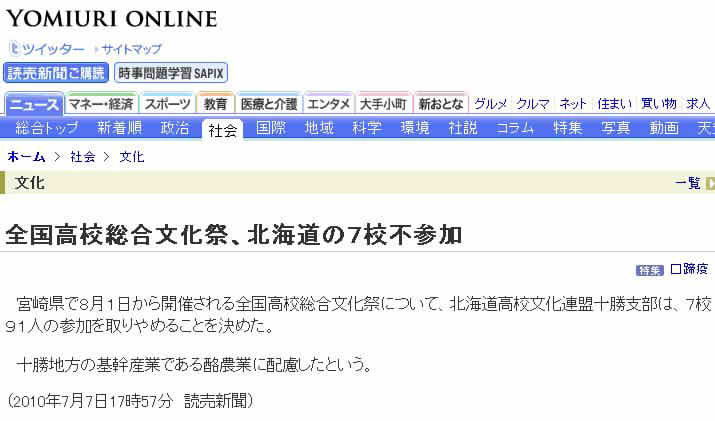
Task: Choose 国際 from the sub-navigation bar
Action: click(x=271, y=128)
